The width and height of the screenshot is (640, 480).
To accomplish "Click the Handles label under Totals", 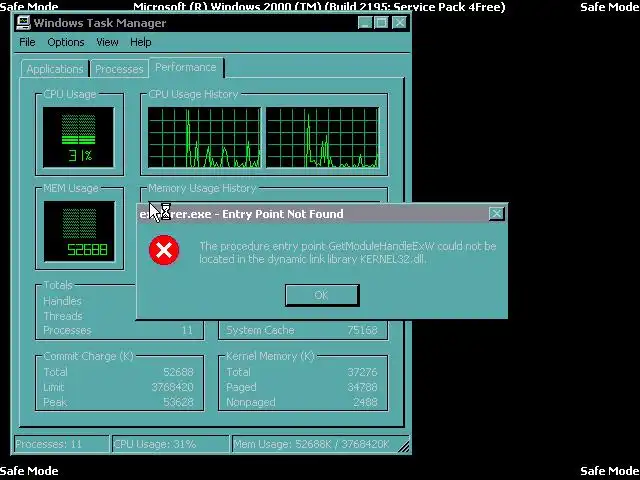I will pos(62,301).
